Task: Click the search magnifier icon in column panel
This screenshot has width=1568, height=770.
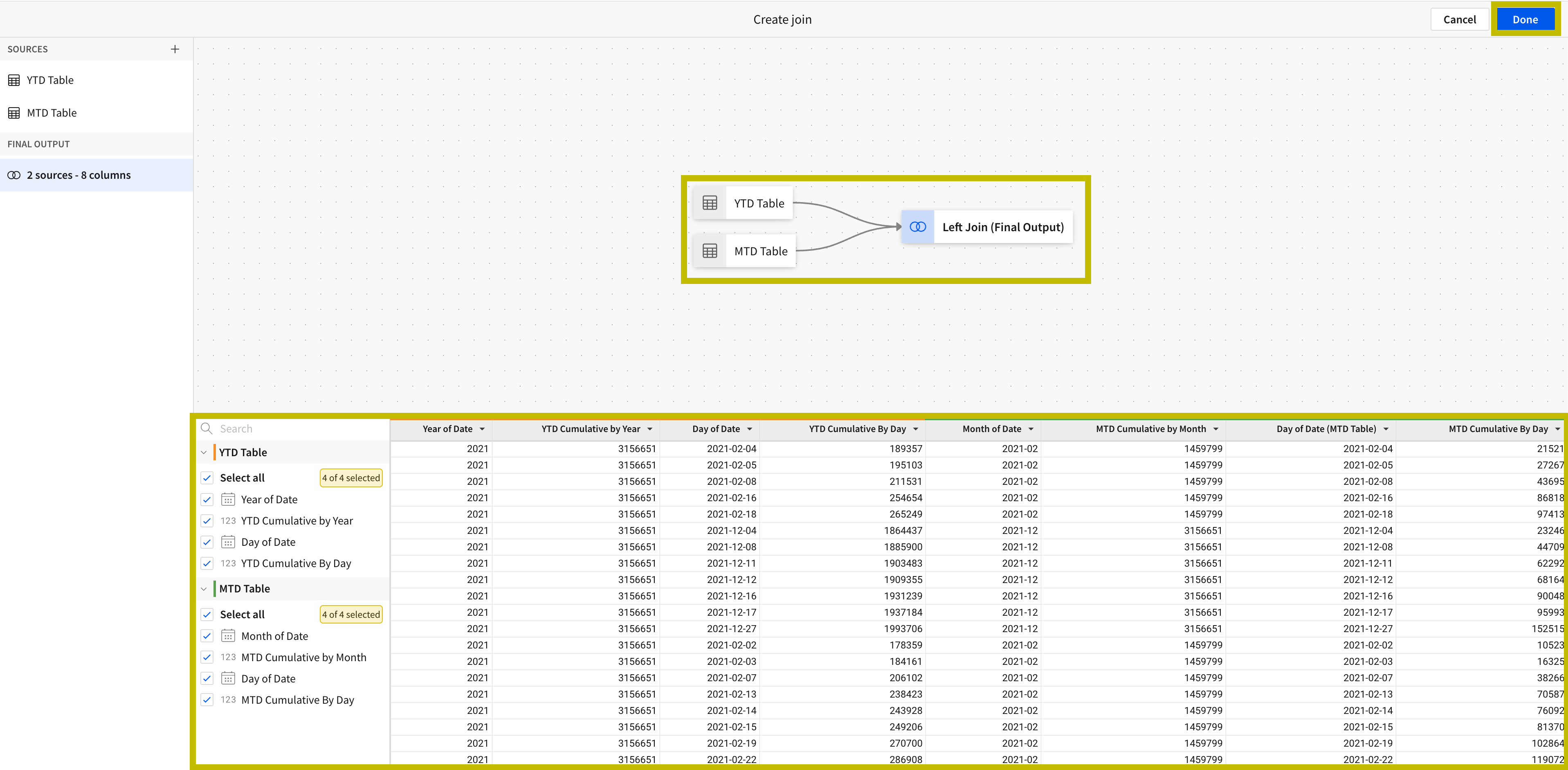Action: pos(207,428)
